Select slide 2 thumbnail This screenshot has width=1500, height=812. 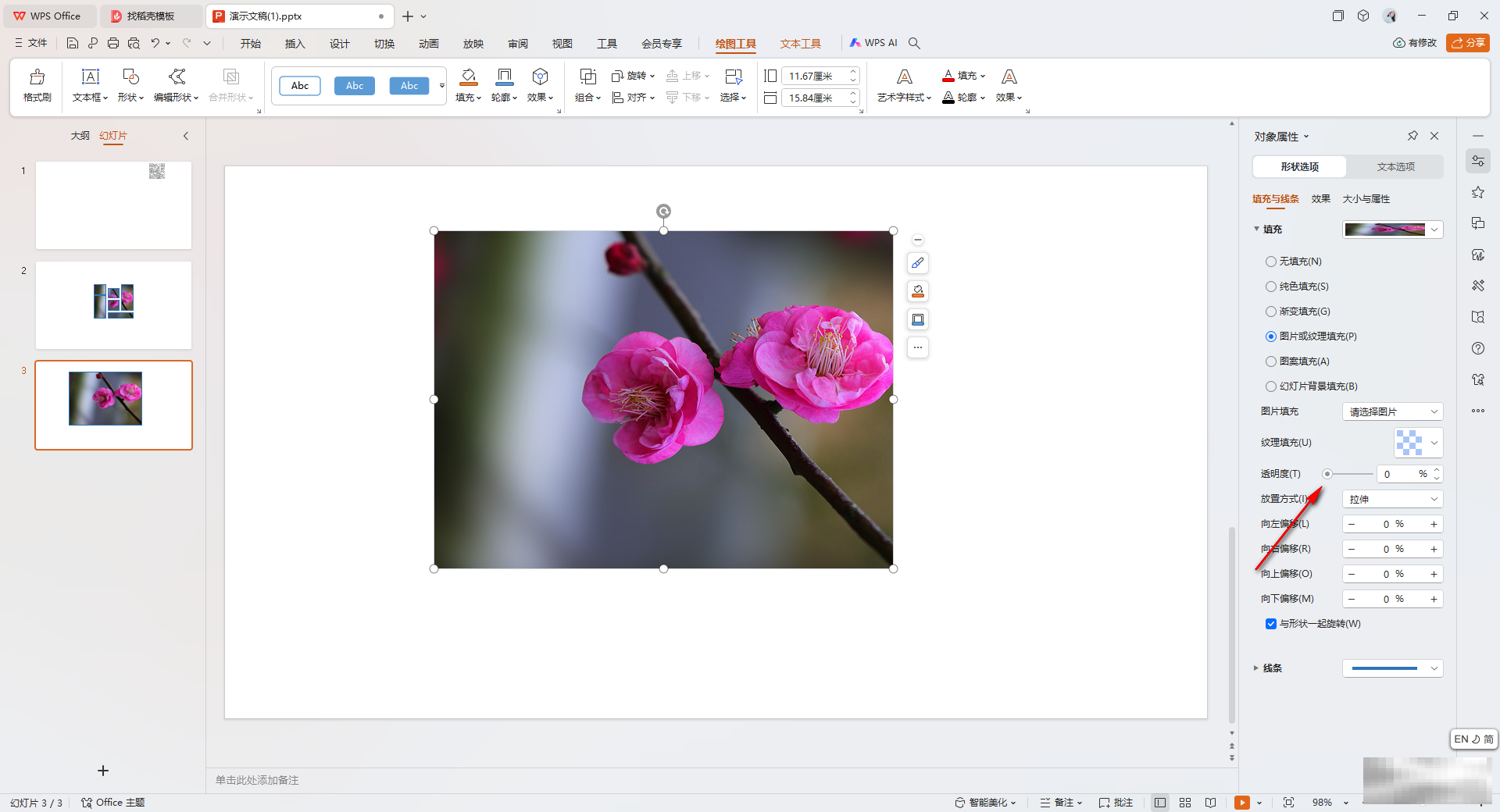pos(113,305)
